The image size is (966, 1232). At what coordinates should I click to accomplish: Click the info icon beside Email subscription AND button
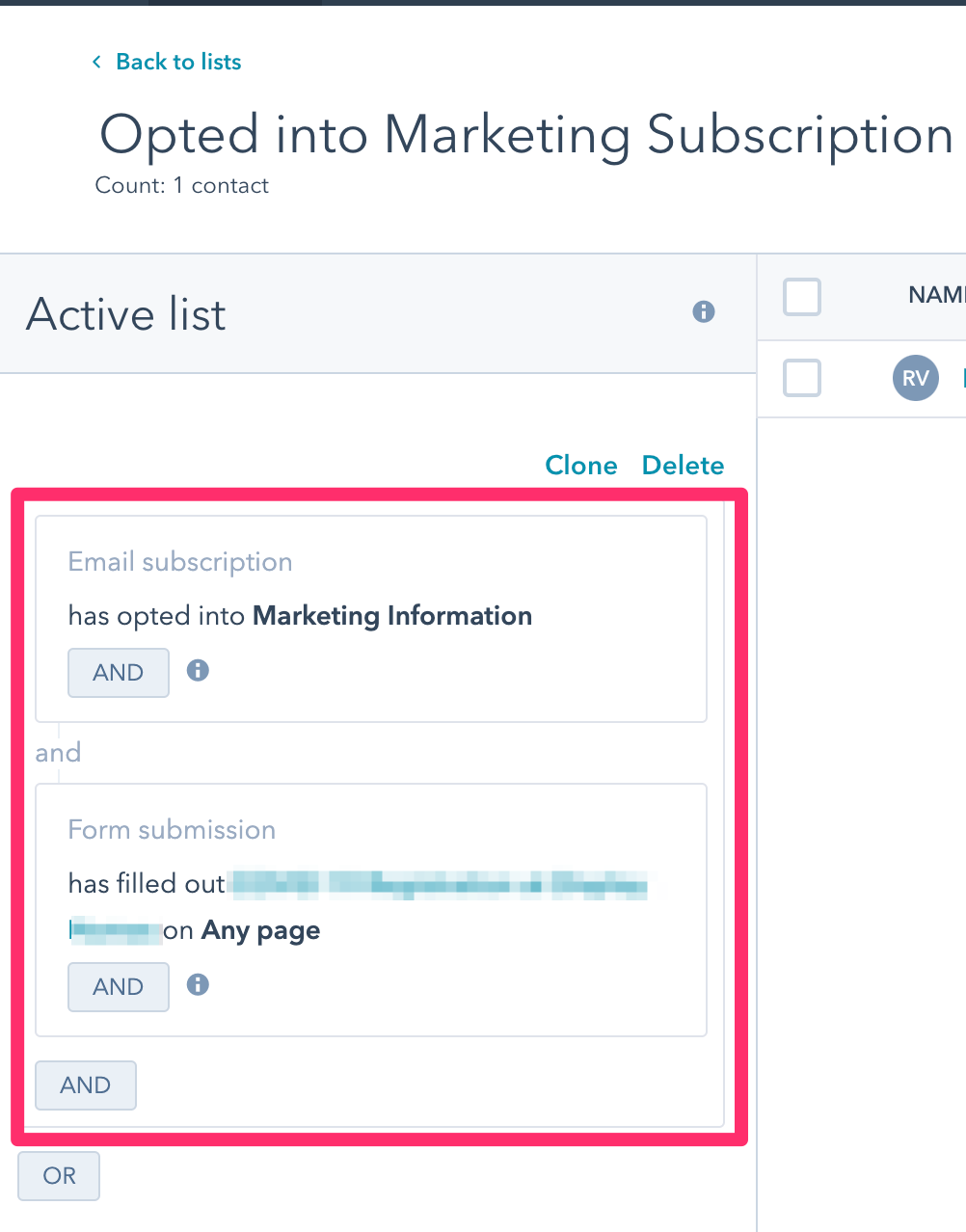tap(198, 671)
